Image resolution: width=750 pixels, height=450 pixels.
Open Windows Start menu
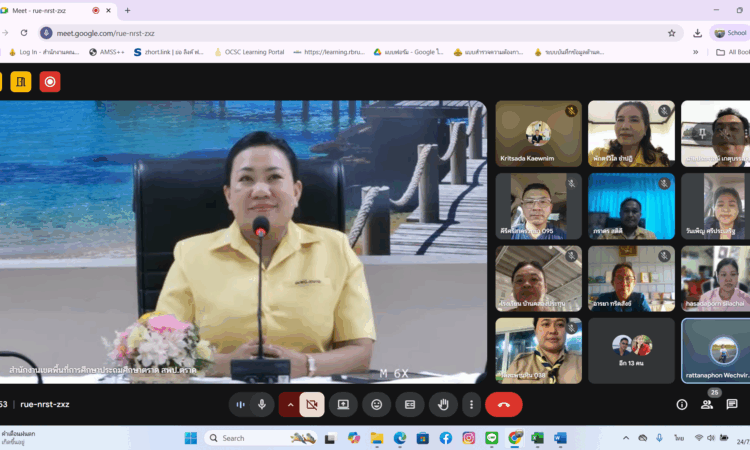(190, 438)
